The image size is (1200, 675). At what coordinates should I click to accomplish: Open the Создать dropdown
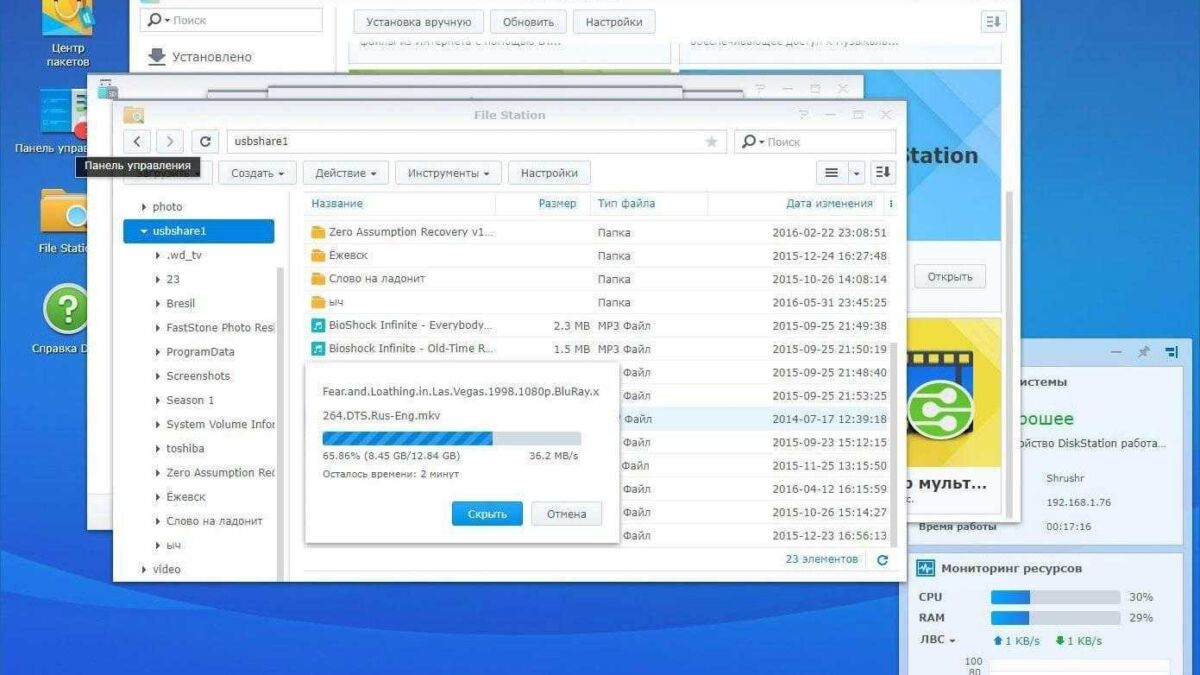tap(257, 173)
